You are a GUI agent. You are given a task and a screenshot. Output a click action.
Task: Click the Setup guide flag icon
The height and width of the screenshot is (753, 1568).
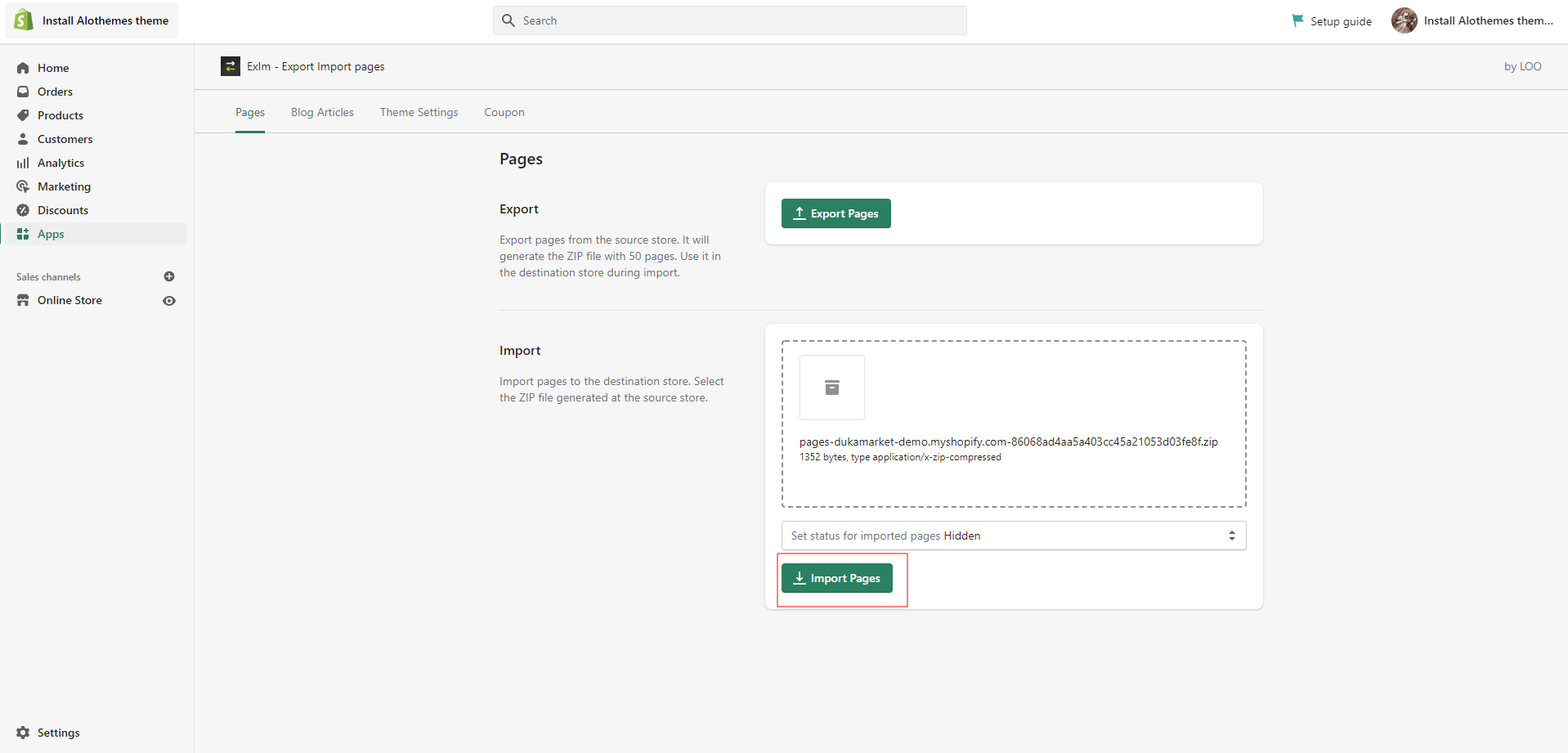coord(1297,20)
